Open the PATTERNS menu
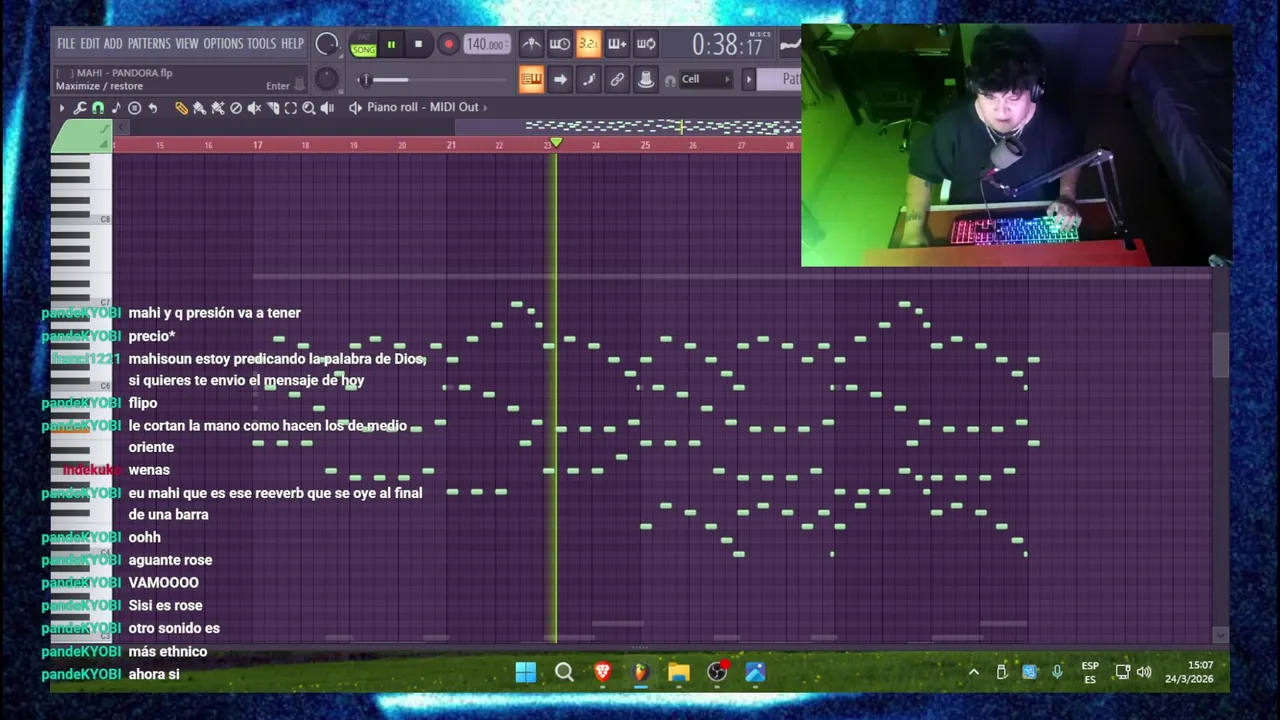The height and width of the screenshot is (720, 1280). [149, 44]
